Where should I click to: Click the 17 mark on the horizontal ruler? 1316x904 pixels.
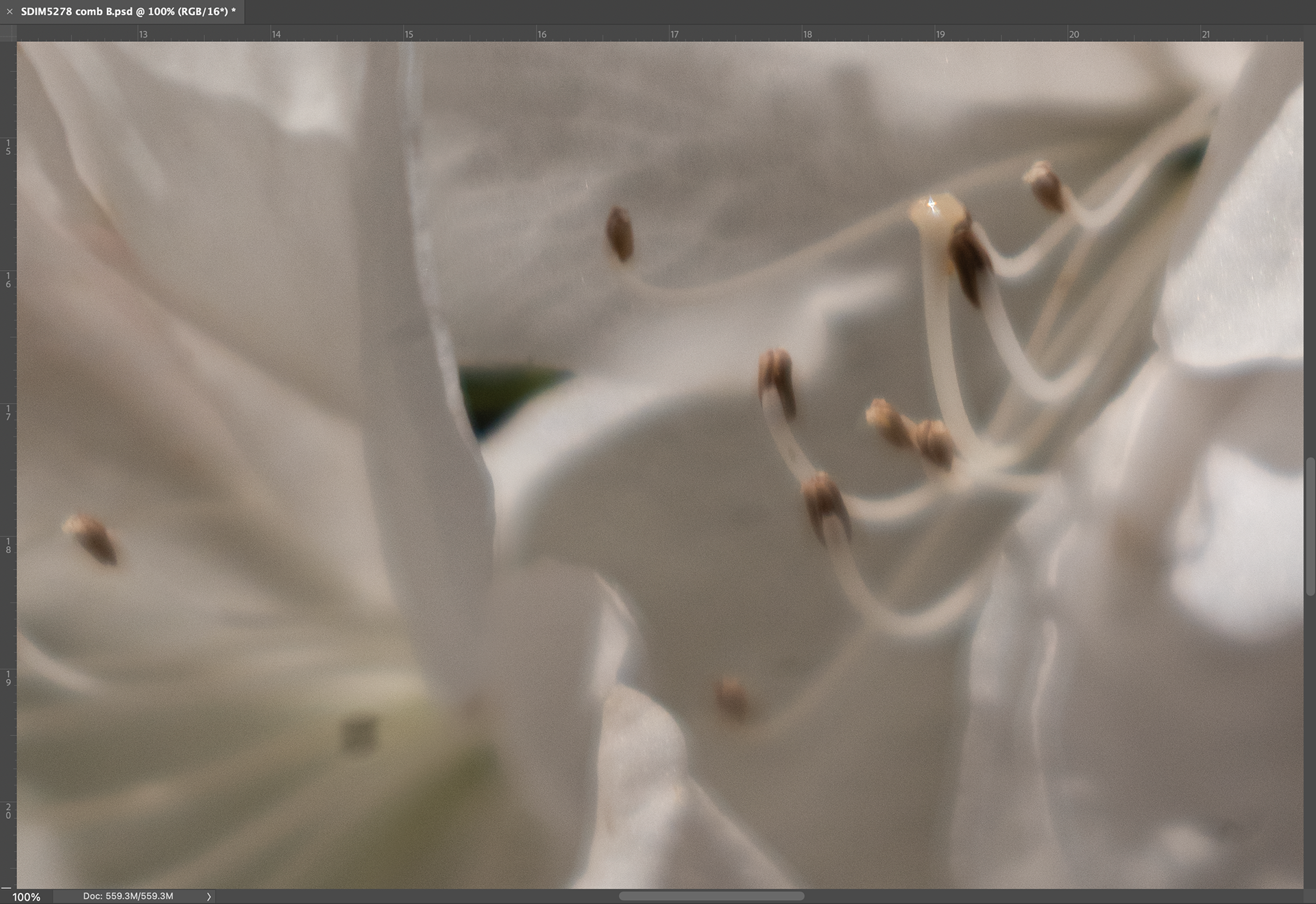pos(674,34)
